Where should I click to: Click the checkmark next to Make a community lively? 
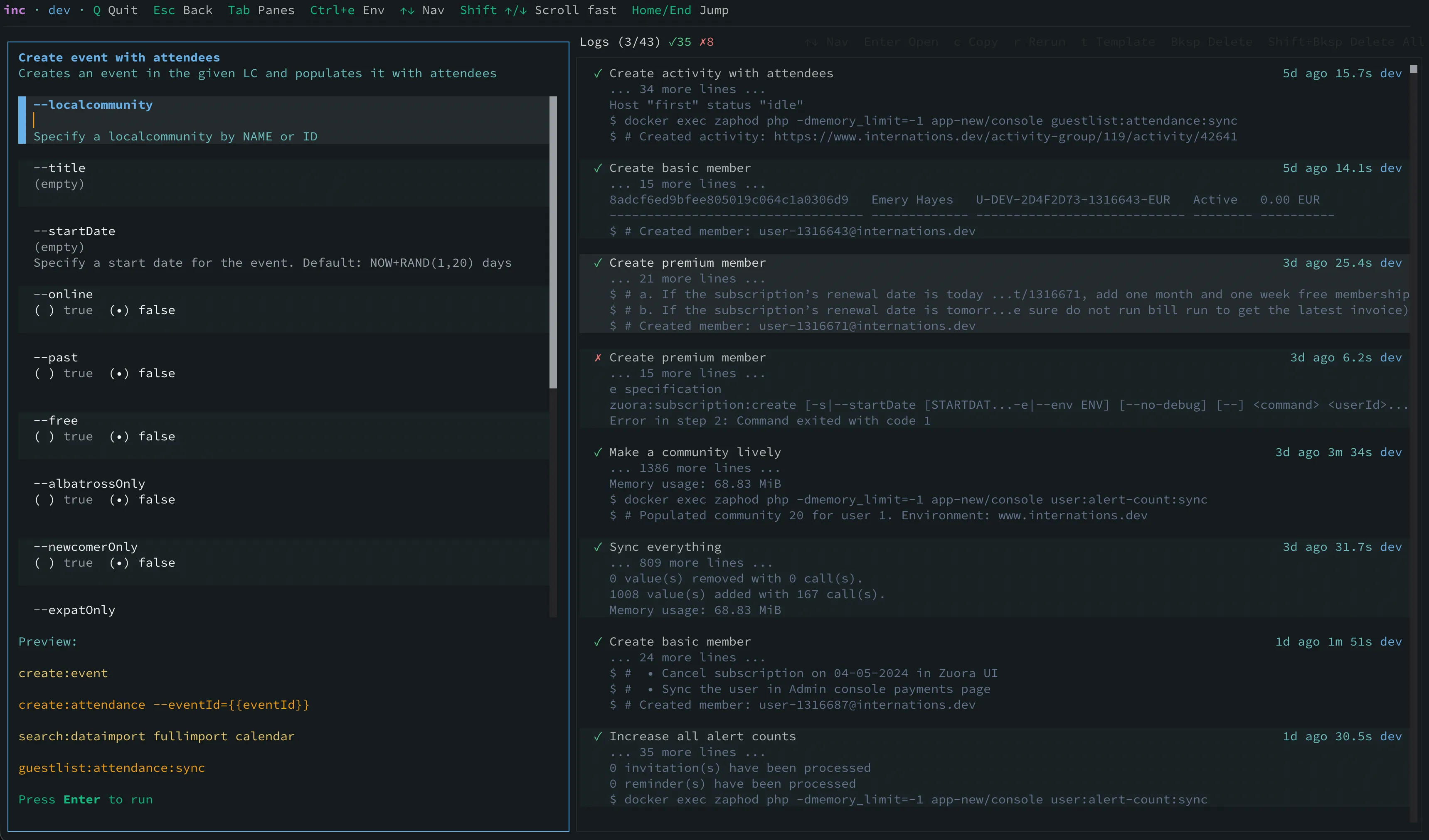[x=598, y=452]
